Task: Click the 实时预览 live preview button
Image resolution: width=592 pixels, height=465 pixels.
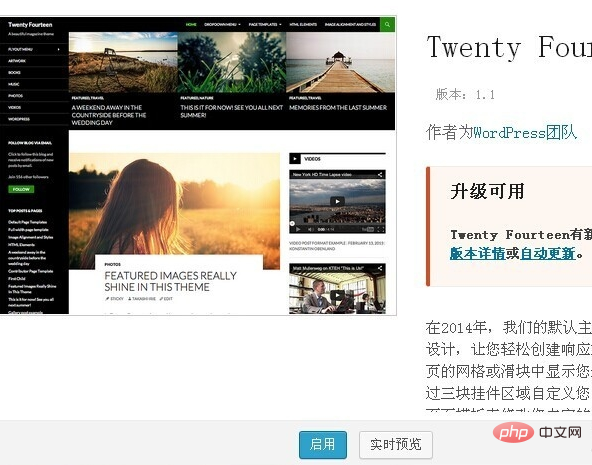Action: point(396,445)
